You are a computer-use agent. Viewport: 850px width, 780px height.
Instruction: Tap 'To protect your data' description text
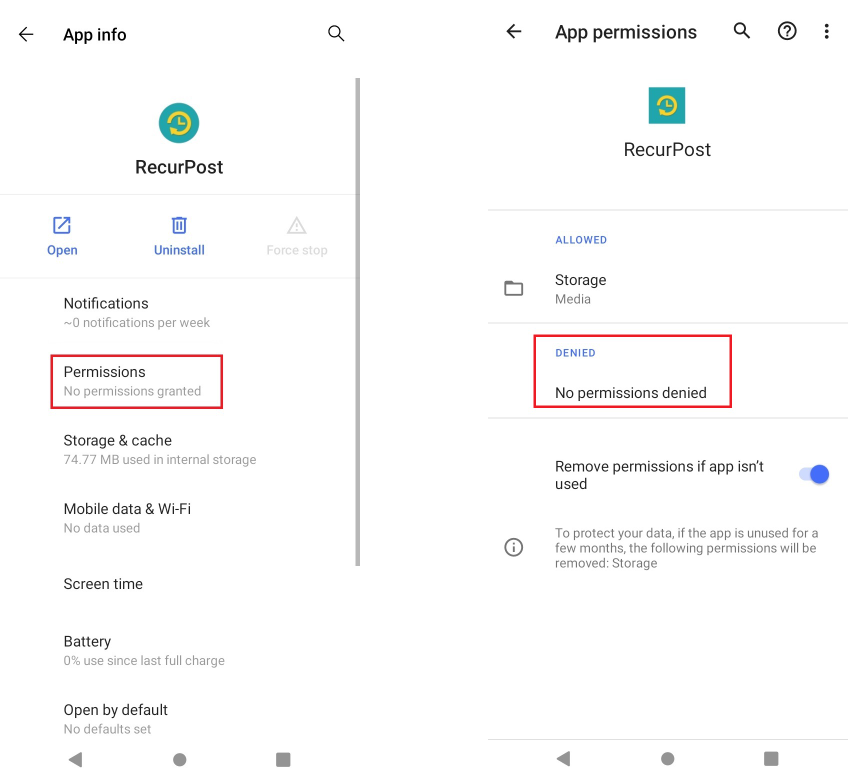point(686,548)
